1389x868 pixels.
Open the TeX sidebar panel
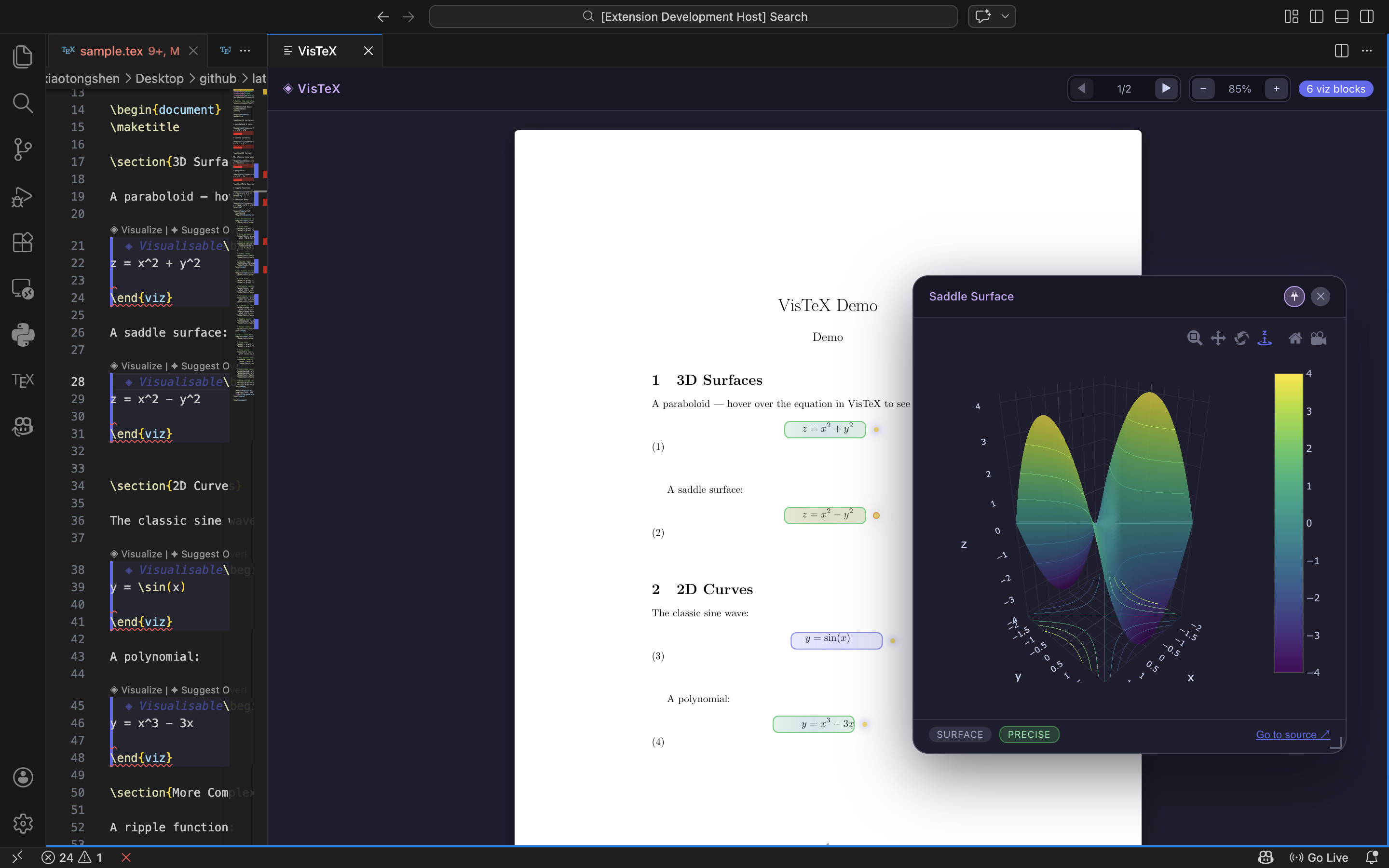point(23,380)
